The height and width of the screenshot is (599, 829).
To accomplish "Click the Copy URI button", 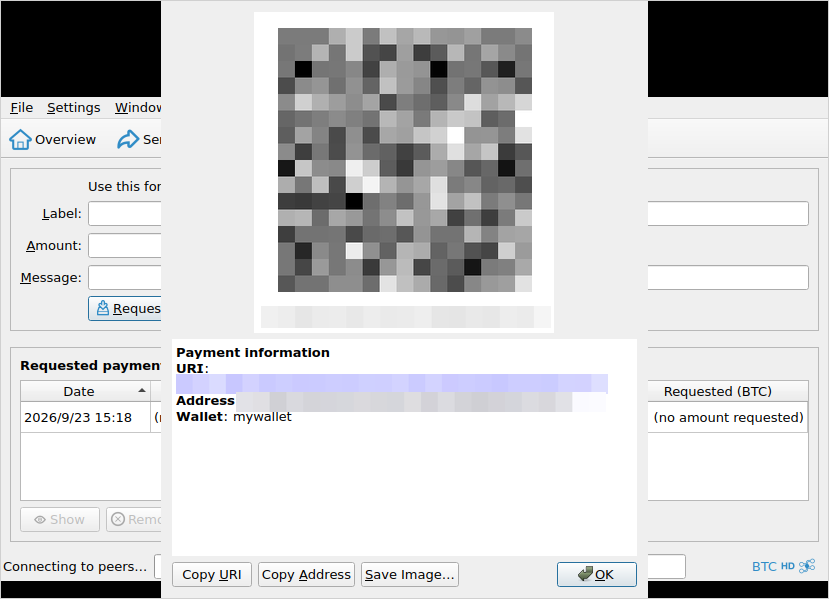I will click(x=211, y=575).
